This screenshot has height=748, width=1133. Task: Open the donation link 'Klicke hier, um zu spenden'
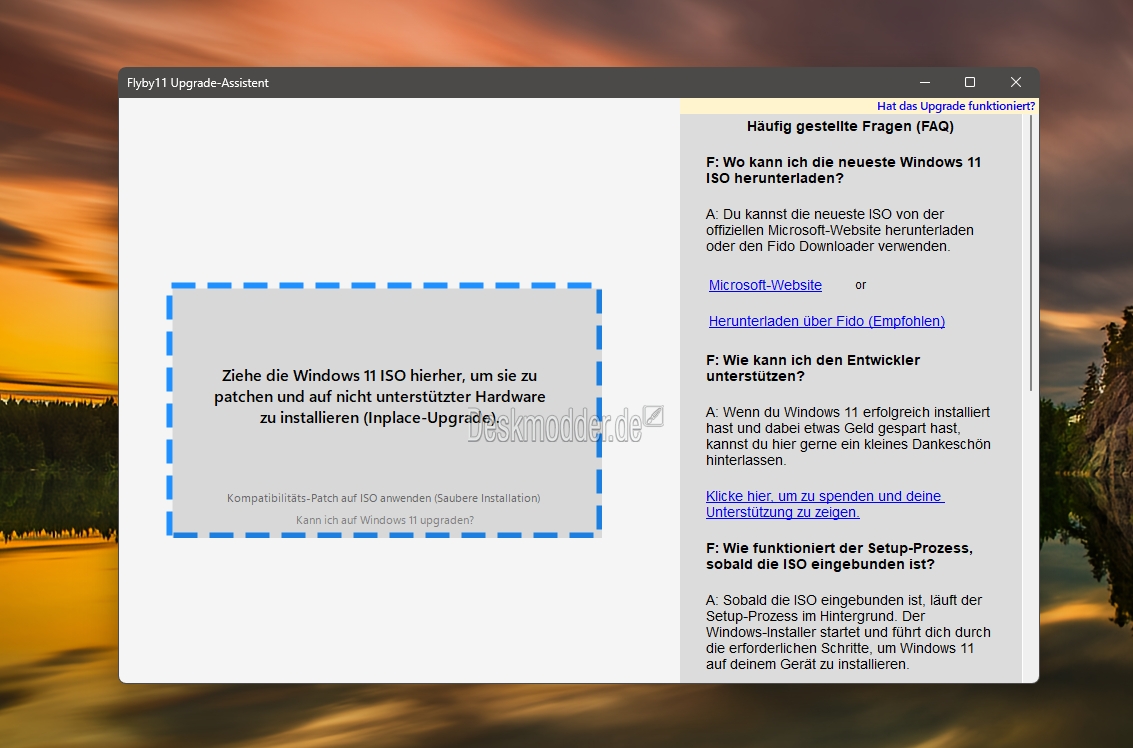(824, 504)
